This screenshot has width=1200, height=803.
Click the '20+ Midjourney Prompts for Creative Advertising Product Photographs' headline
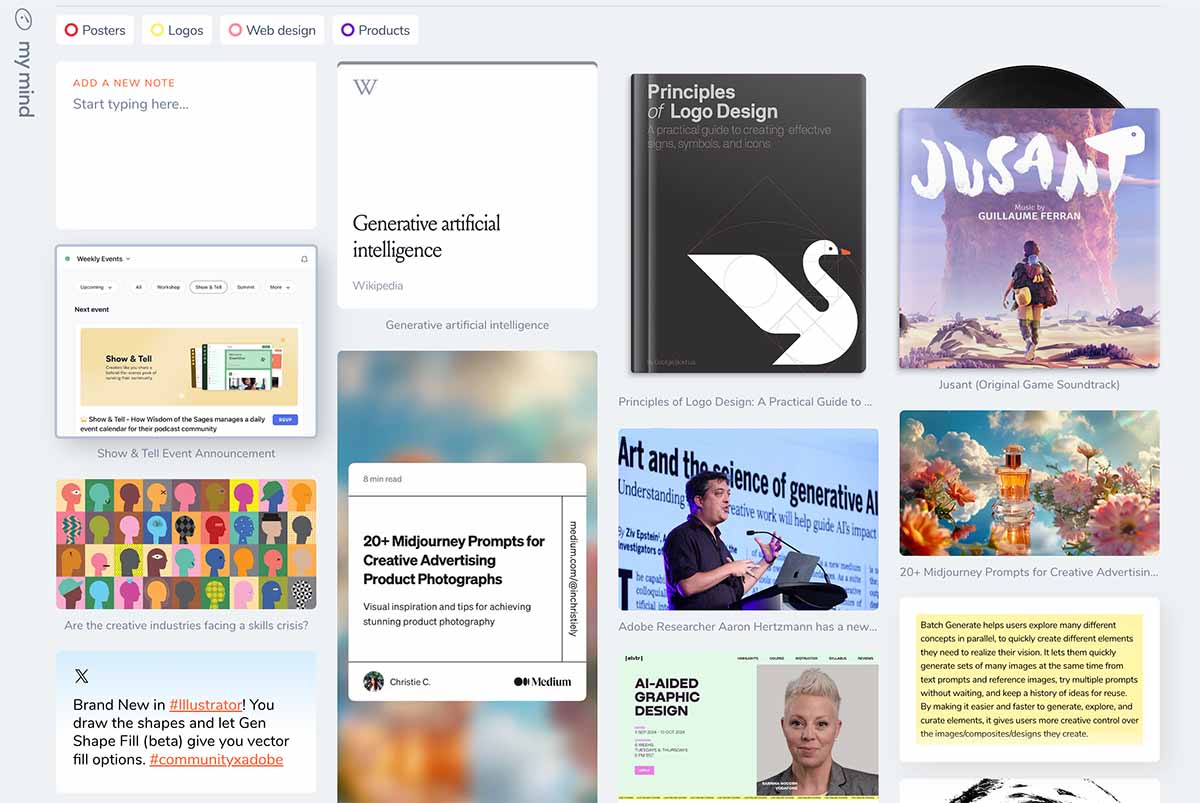tap(454, 560)
